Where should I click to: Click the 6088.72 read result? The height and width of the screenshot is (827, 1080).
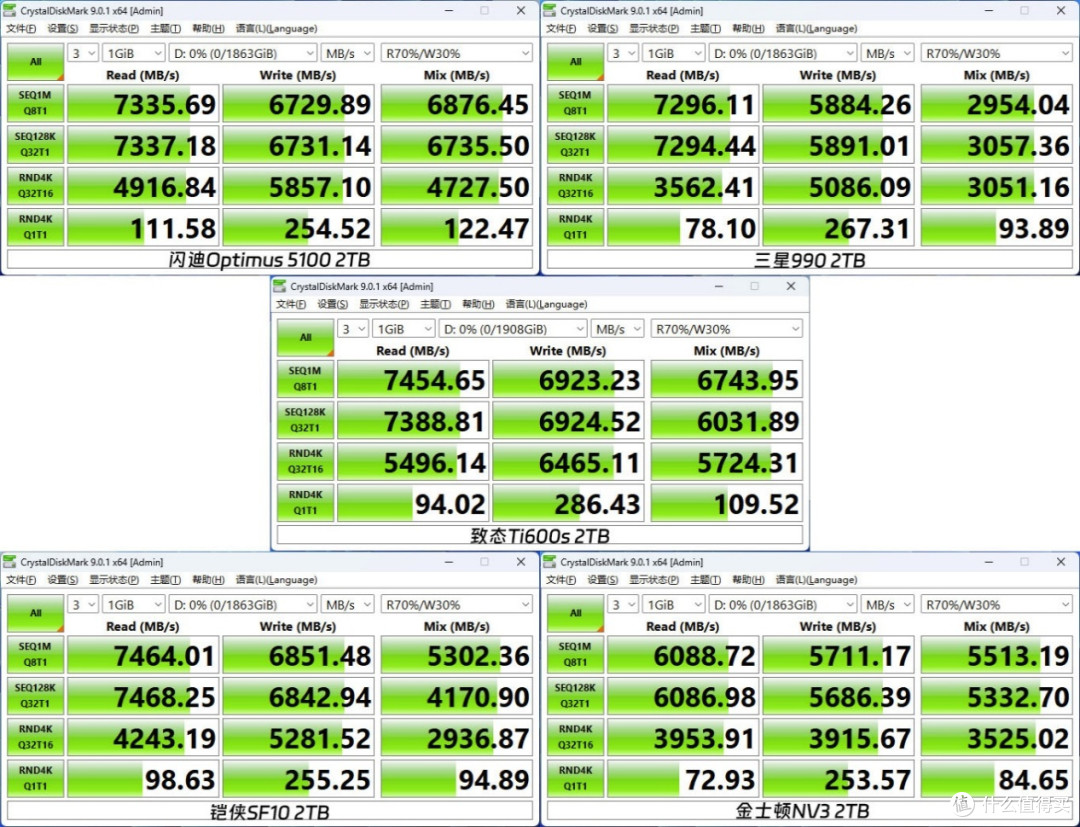click(683, 655)
